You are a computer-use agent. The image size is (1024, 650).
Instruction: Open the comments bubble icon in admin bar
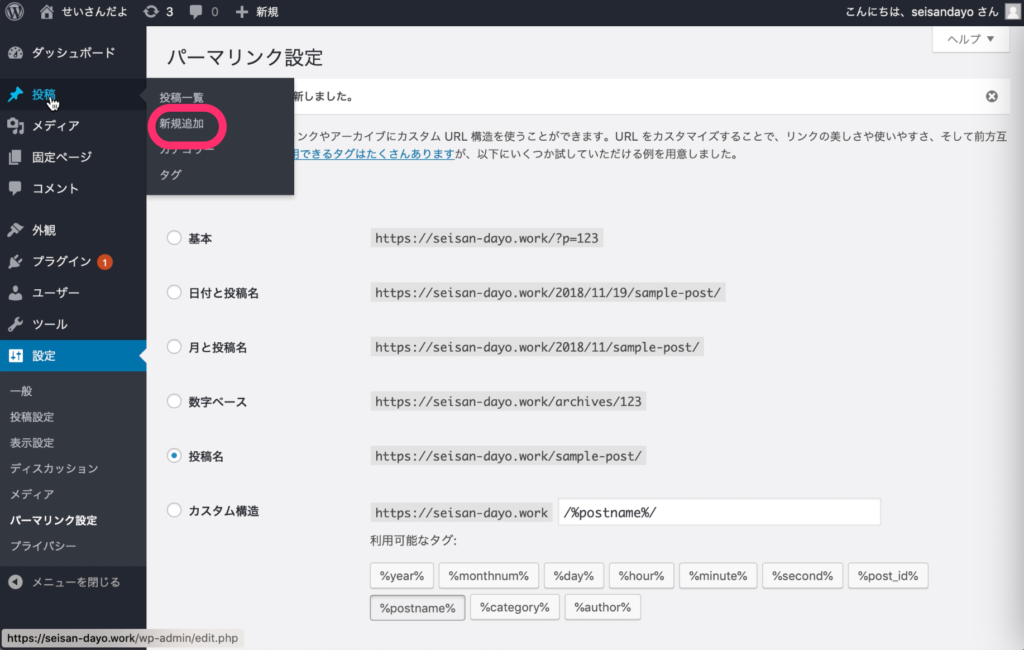coord(196,12)
